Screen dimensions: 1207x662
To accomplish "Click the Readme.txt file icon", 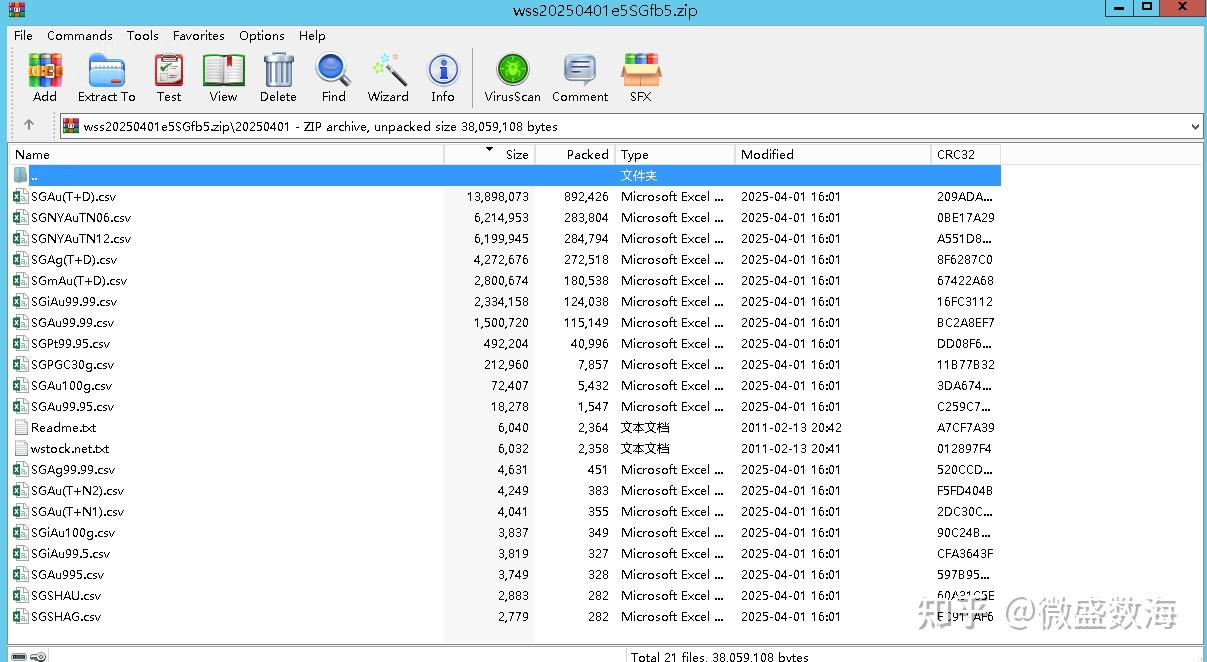I will tap(21, 427).
